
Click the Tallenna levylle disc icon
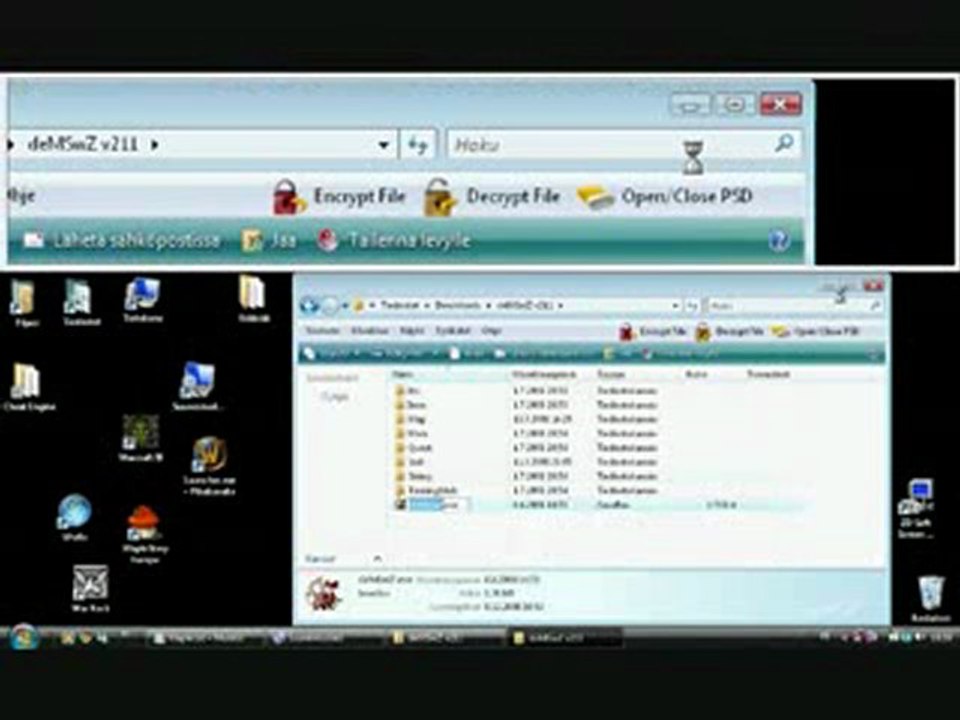click(327, 240)
